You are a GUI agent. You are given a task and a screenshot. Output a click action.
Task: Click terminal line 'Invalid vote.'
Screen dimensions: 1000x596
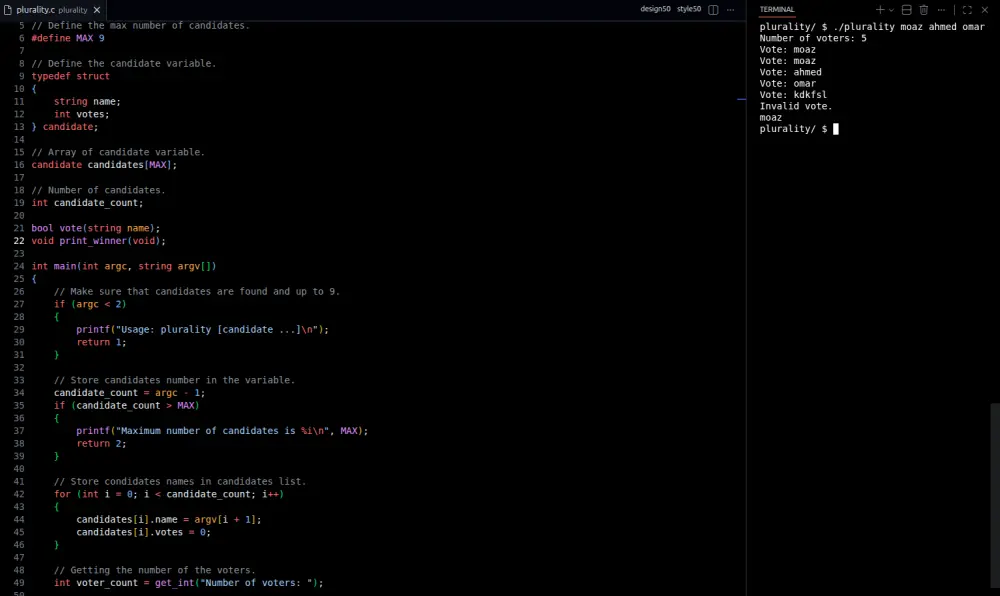[796, 106]
